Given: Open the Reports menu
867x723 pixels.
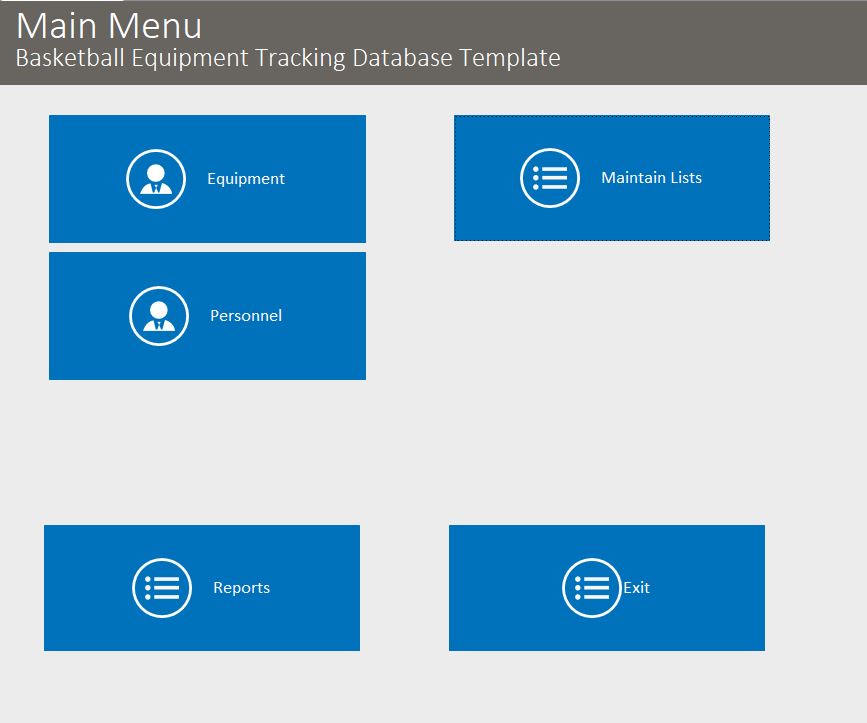Looking at the screenshot, I should coord(202,588).
